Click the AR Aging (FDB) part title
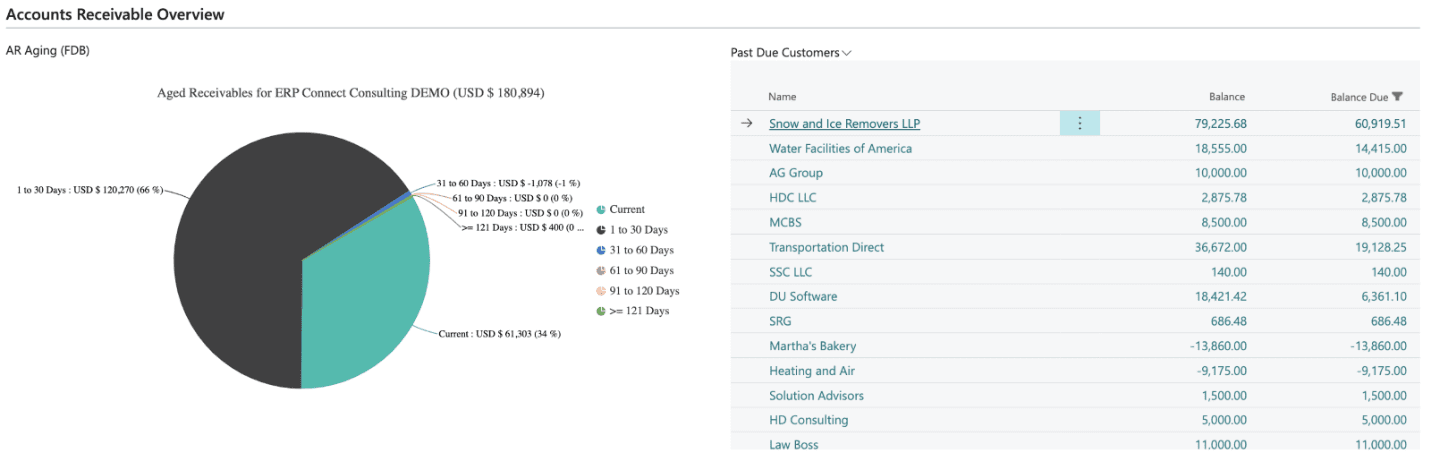 [48, 51]
